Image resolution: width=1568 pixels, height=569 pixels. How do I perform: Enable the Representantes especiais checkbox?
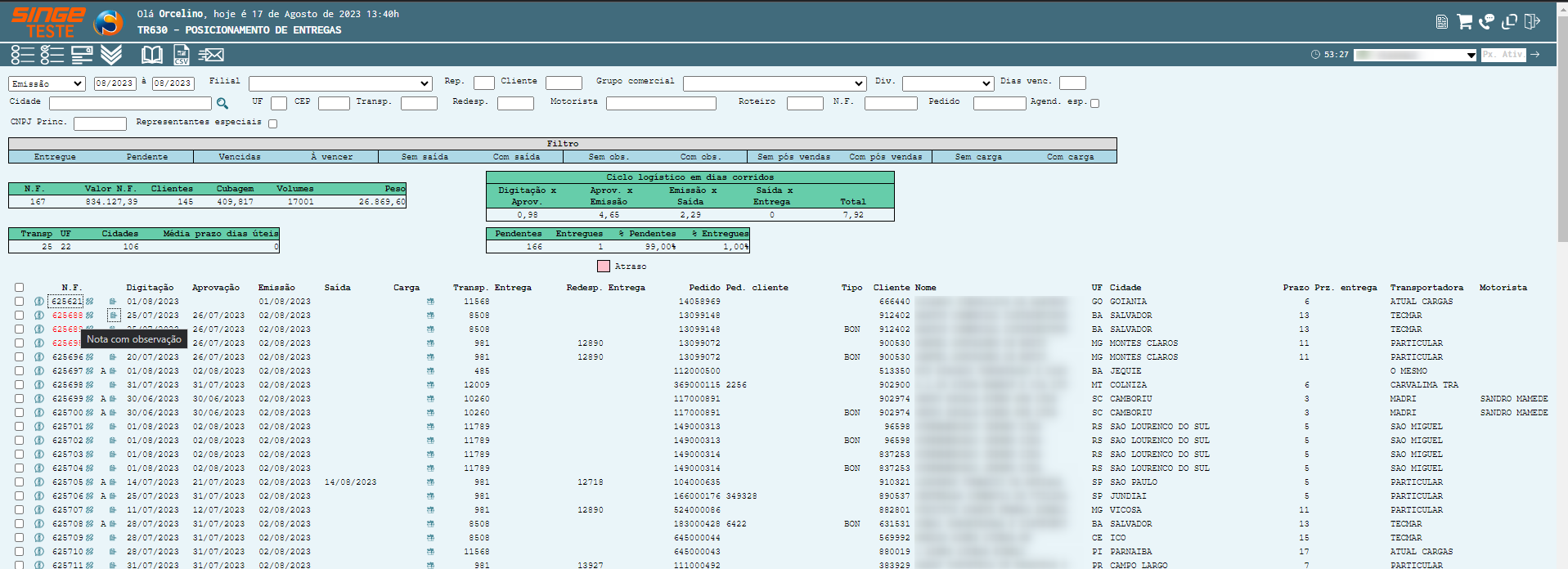point(273,123)
